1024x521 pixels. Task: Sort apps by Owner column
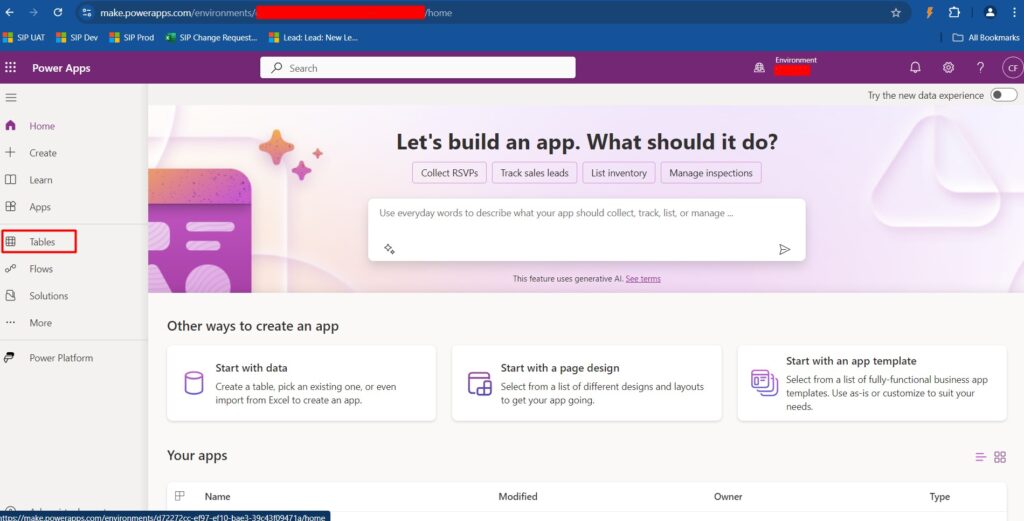pos(728,497)
